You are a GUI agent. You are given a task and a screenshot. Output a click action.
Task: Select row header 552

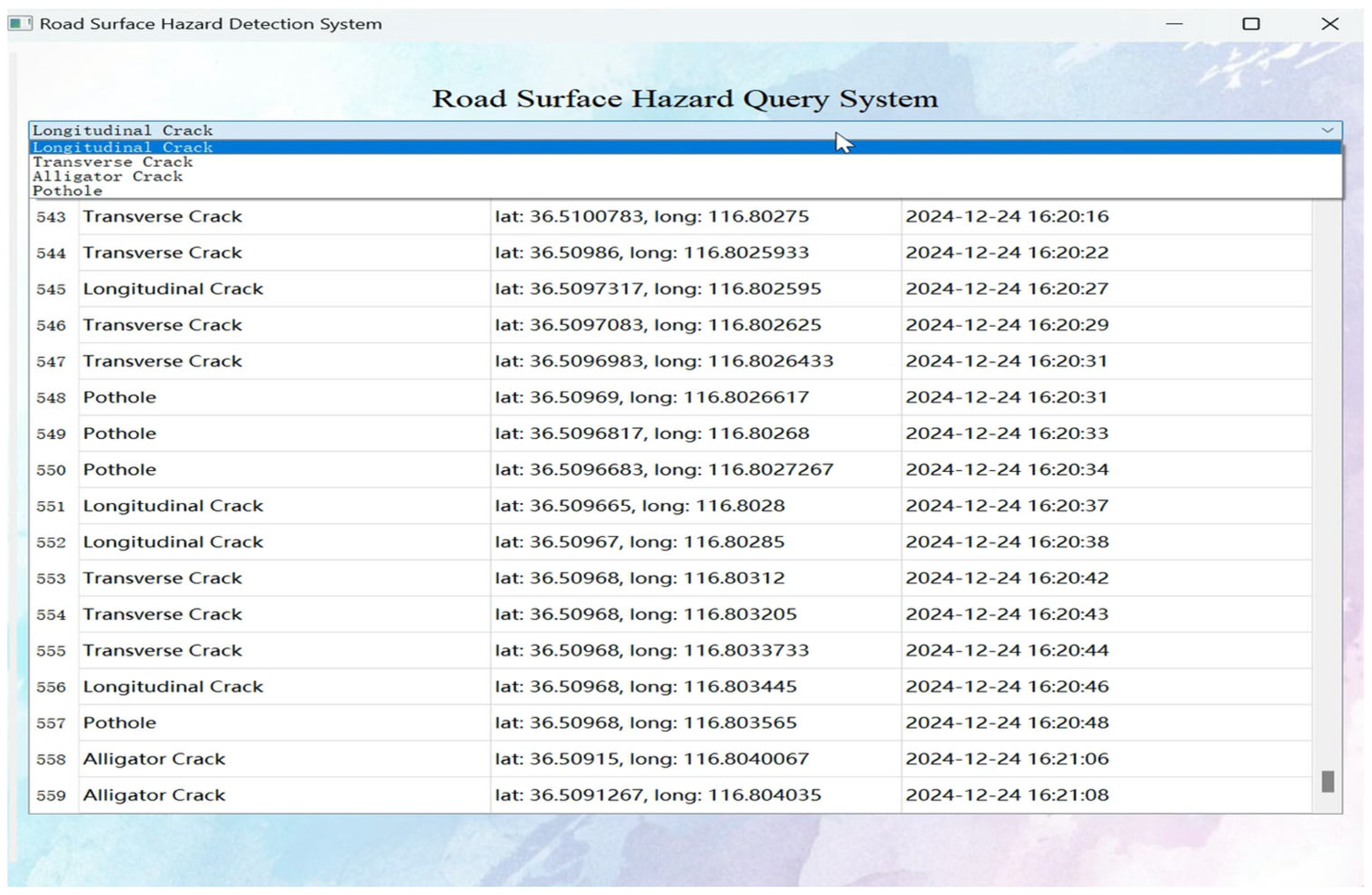coord(53,542)
